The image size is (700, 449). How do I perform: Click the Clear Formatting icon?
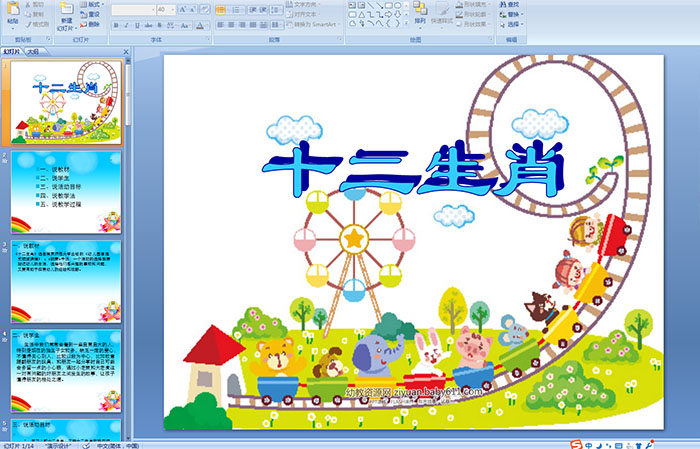204,10
